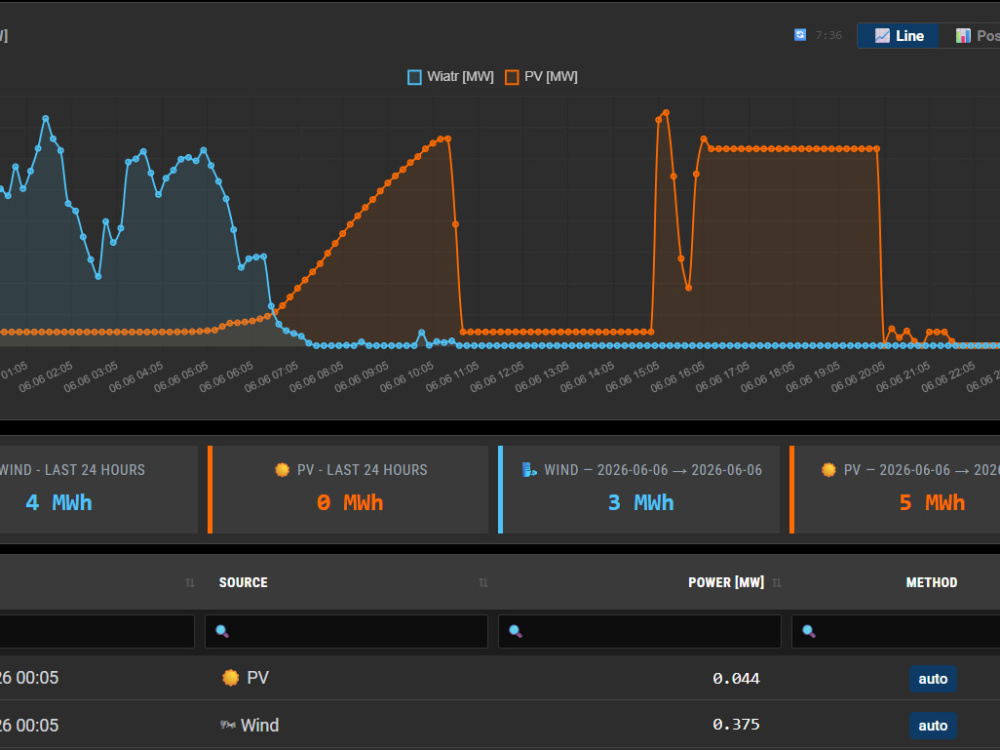Toggle Wiatr [MW] legend series
This screenshot has width=1000, height=750.
451,77
